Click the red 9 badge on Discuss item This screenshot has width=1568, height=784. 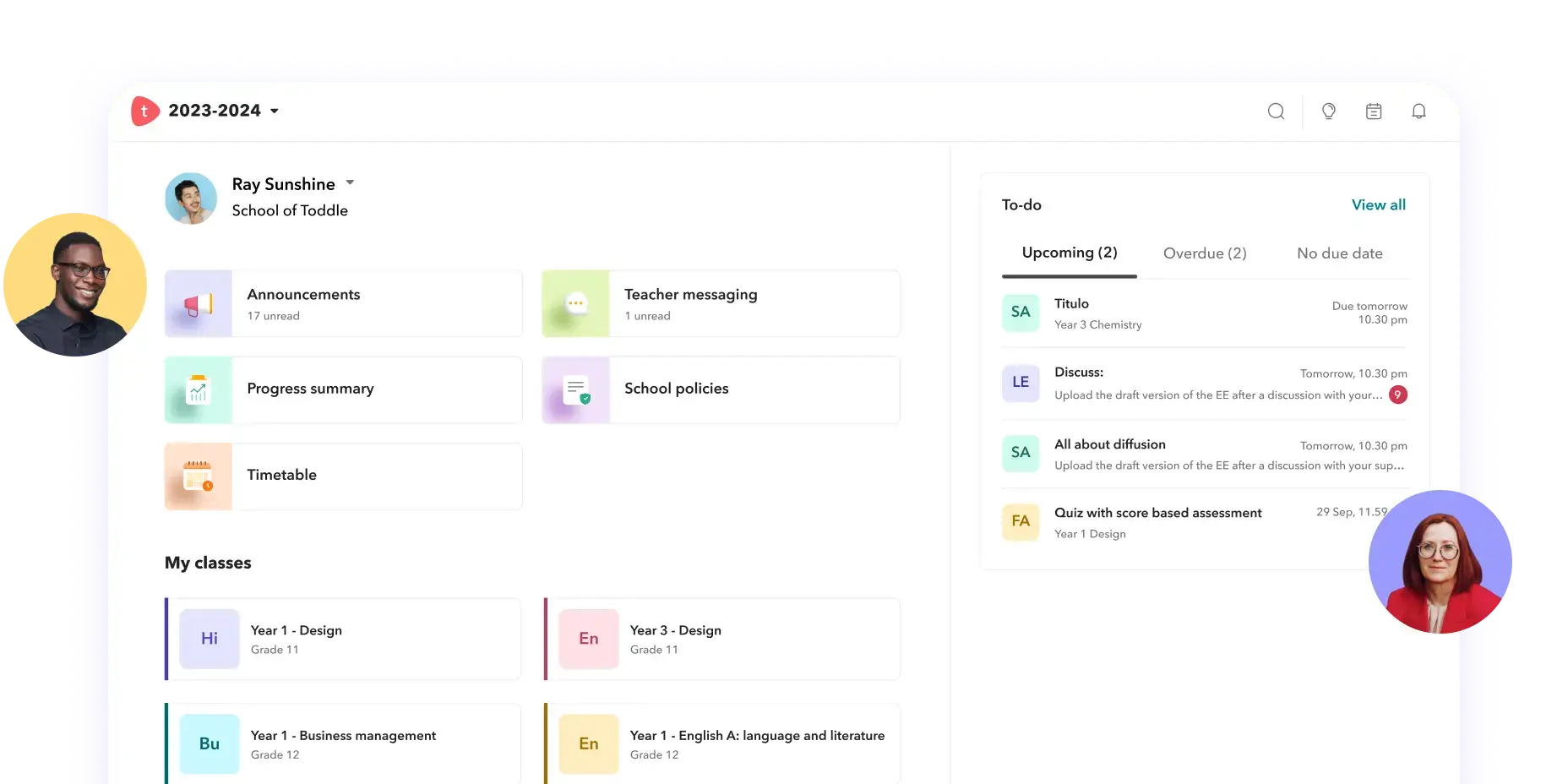coord(1397,395)
